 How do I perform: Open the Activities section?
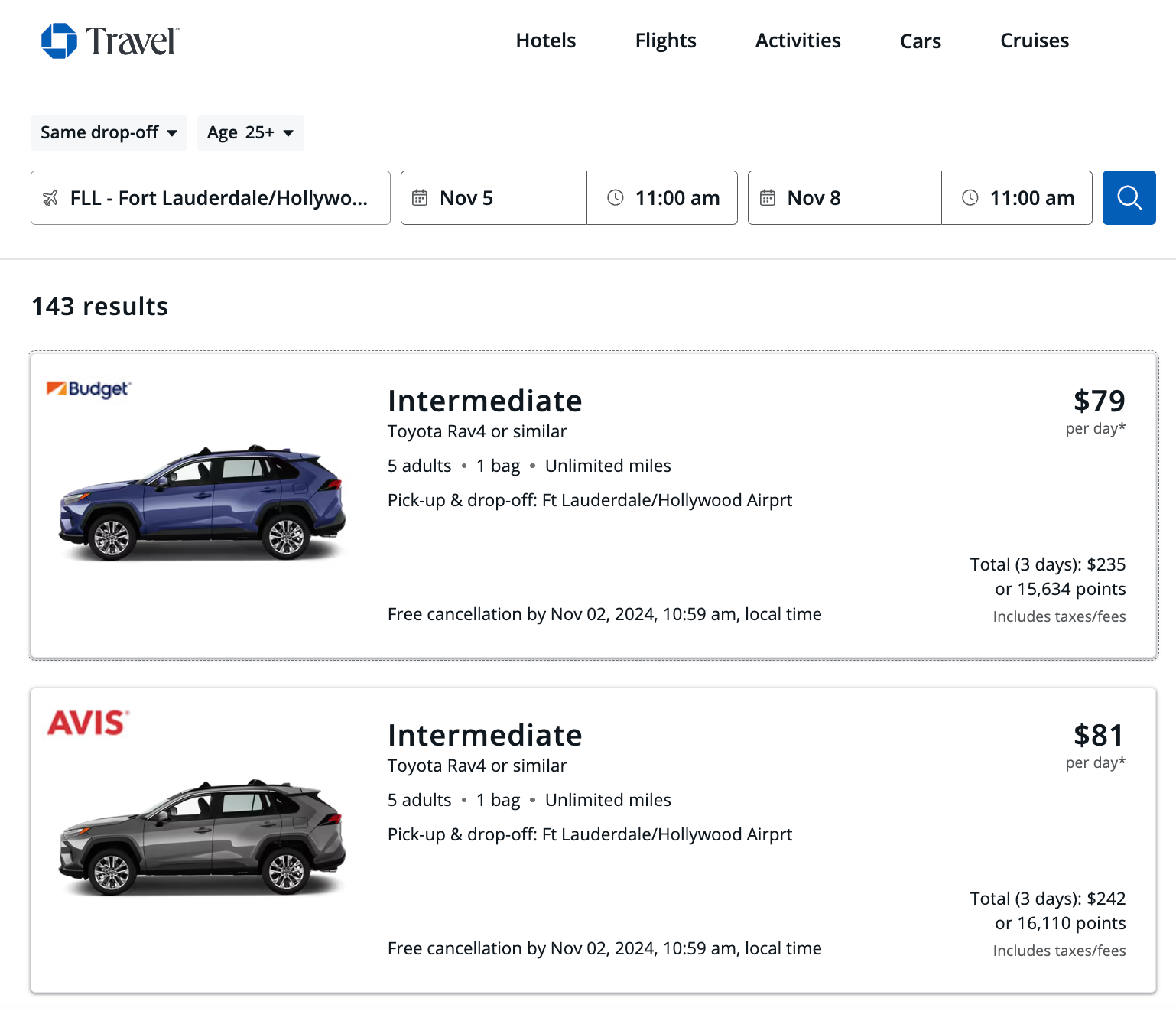(x=798, y=41)
